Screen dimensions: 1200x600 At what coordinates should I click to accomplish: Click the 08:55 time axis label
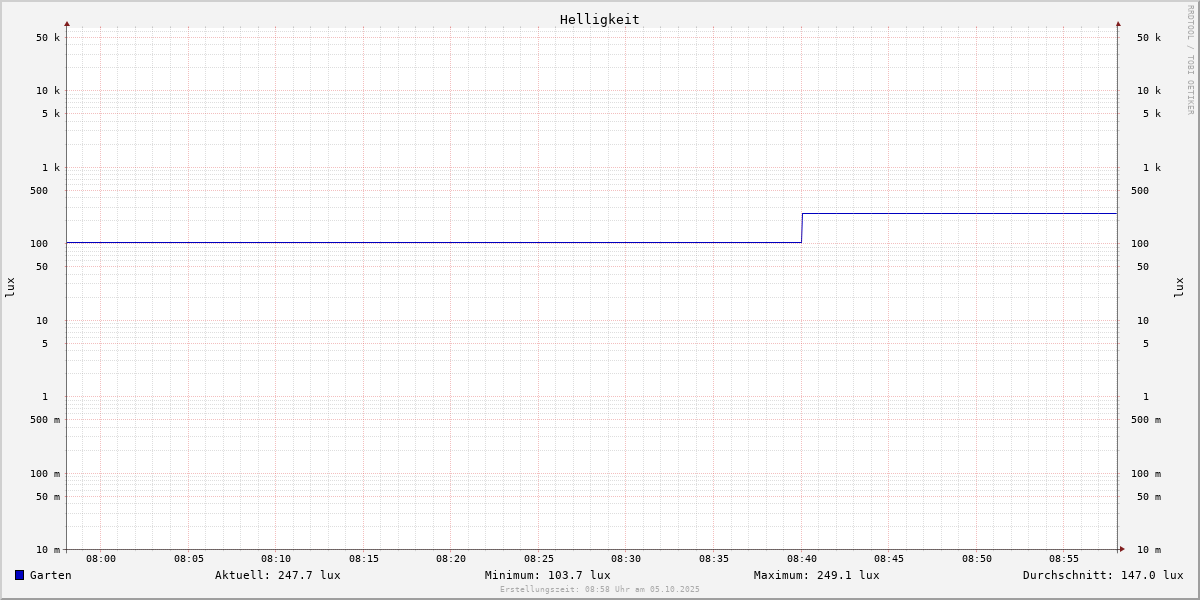click(x=1064, y=559)
